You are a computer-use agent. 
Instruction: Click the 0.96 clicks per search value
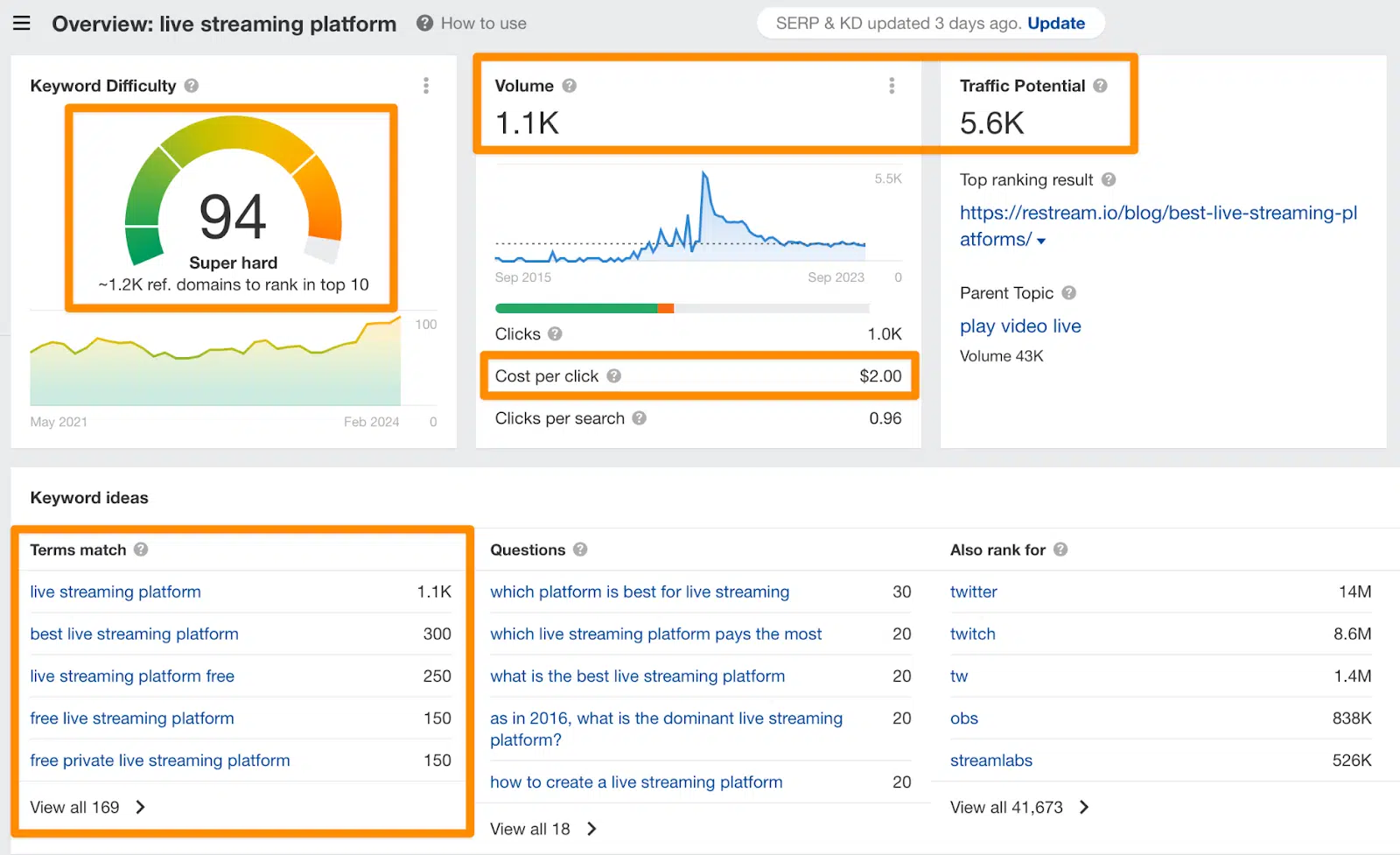coord(885,418)
